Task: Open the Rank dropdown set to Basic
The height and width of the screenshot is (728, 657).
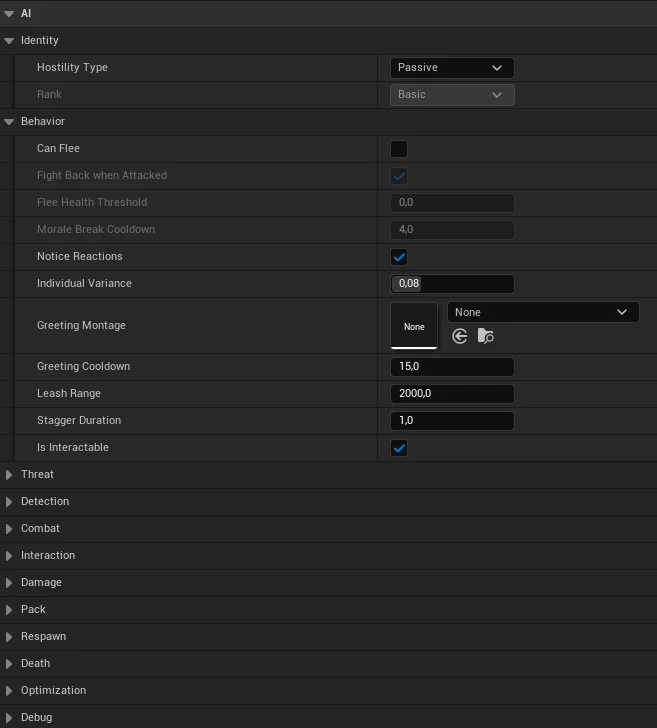Action: click(452, 95)
